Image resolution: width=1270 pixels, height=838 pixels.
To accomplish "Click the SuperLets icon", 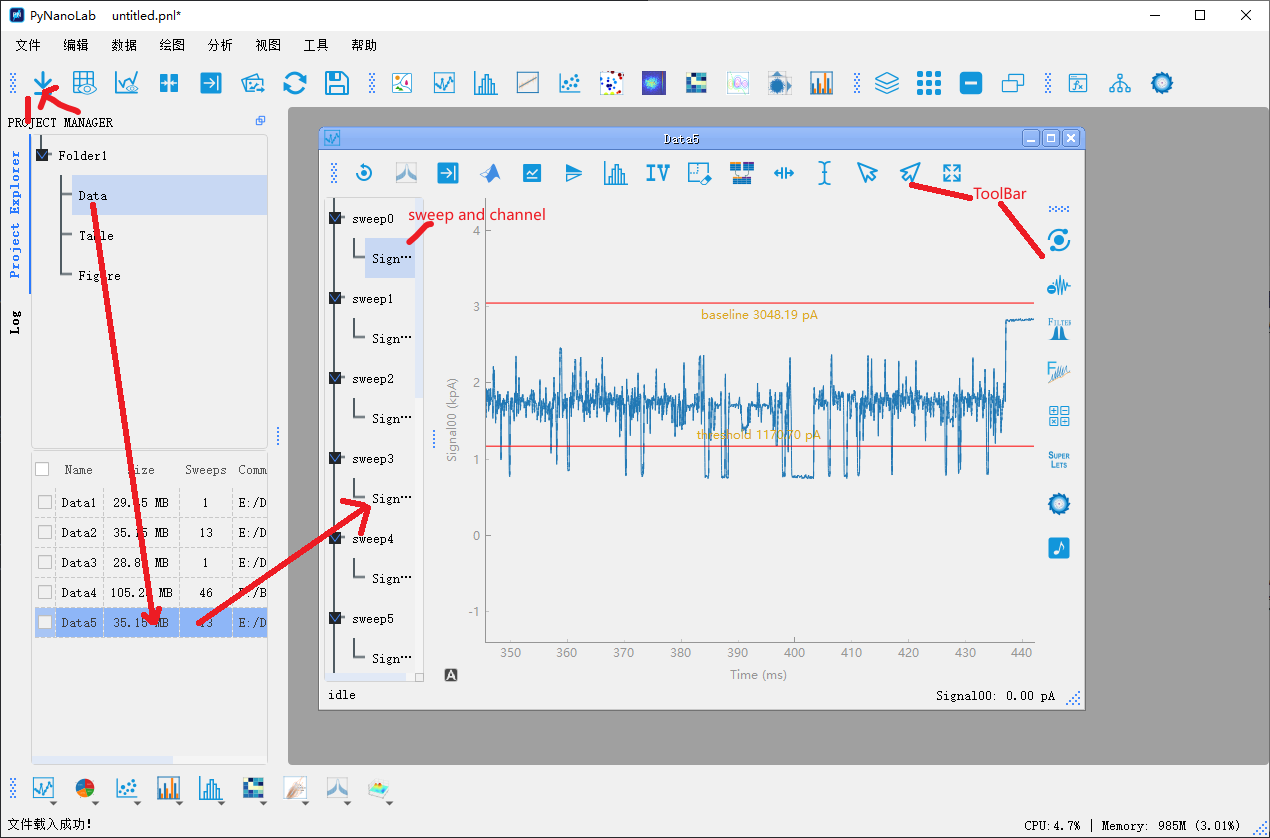I will point(1059,460).
